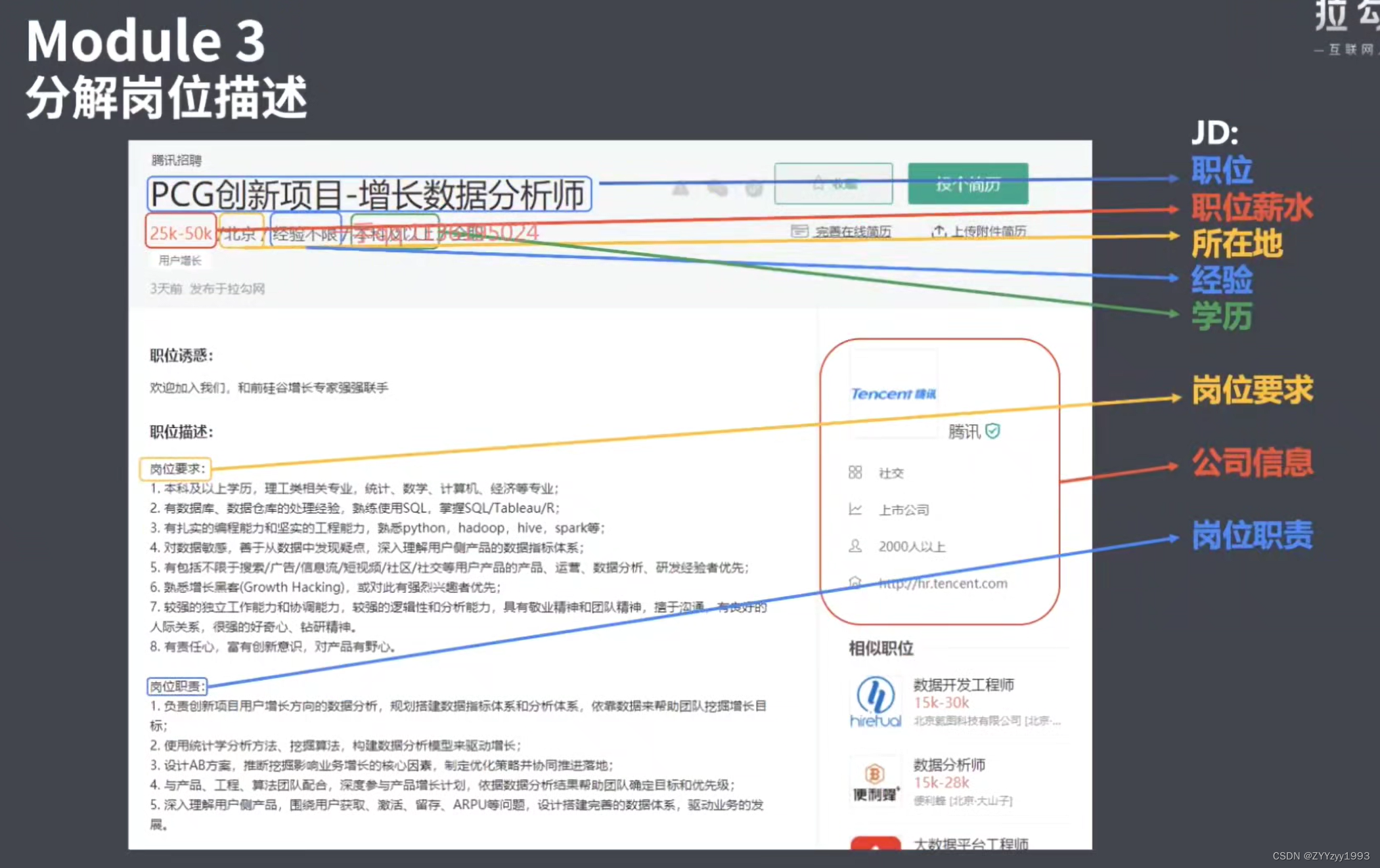Open the 便利蜂 数据分析师 similar job
Image resolution: width=1380 pixels, height=868 pixels.
click(x=948, y=765)
